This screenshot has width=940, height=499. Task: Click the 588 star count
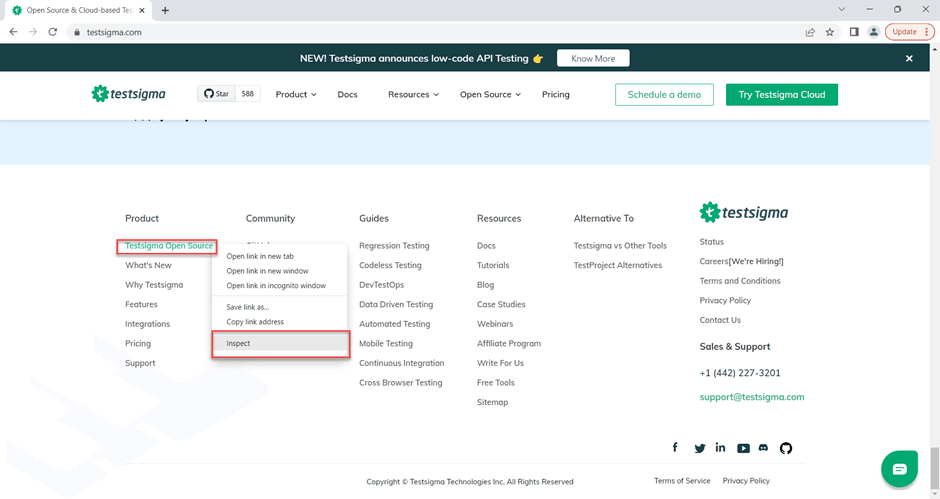(x=248, y=94)
